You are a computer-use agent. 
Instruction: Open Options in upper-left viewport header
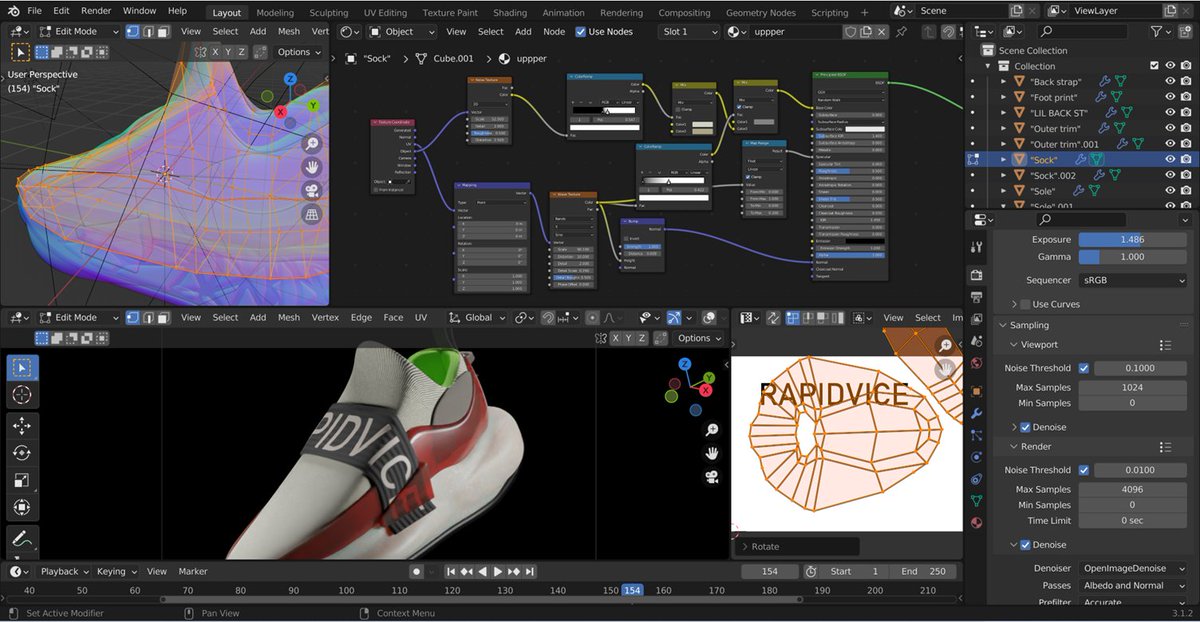click(x=299, y=52)
